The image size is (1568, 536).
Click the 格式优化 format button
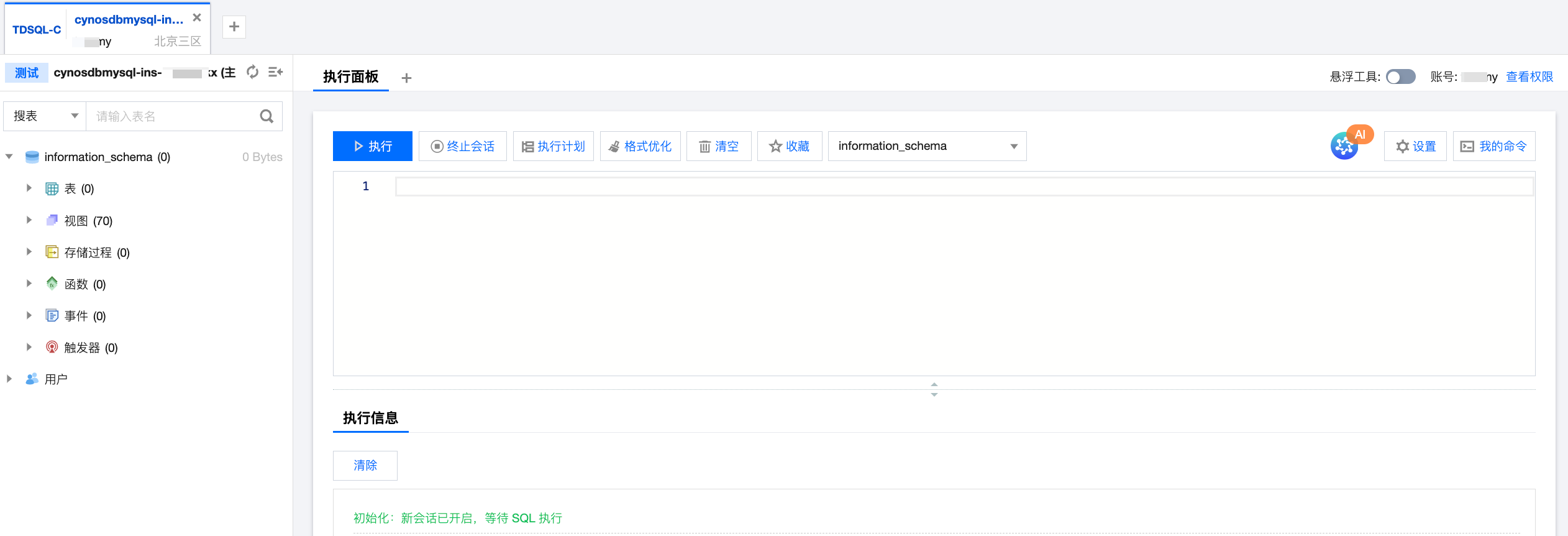pos(640,146)
